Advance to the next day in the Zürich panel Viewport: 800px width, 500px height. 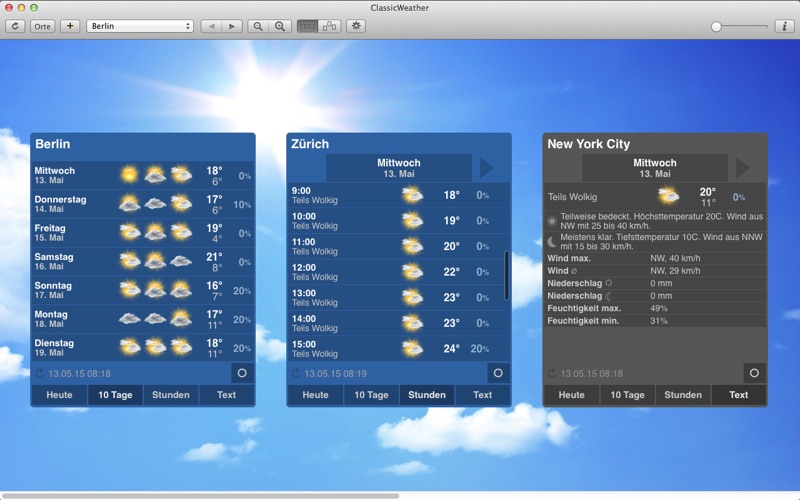486,167
